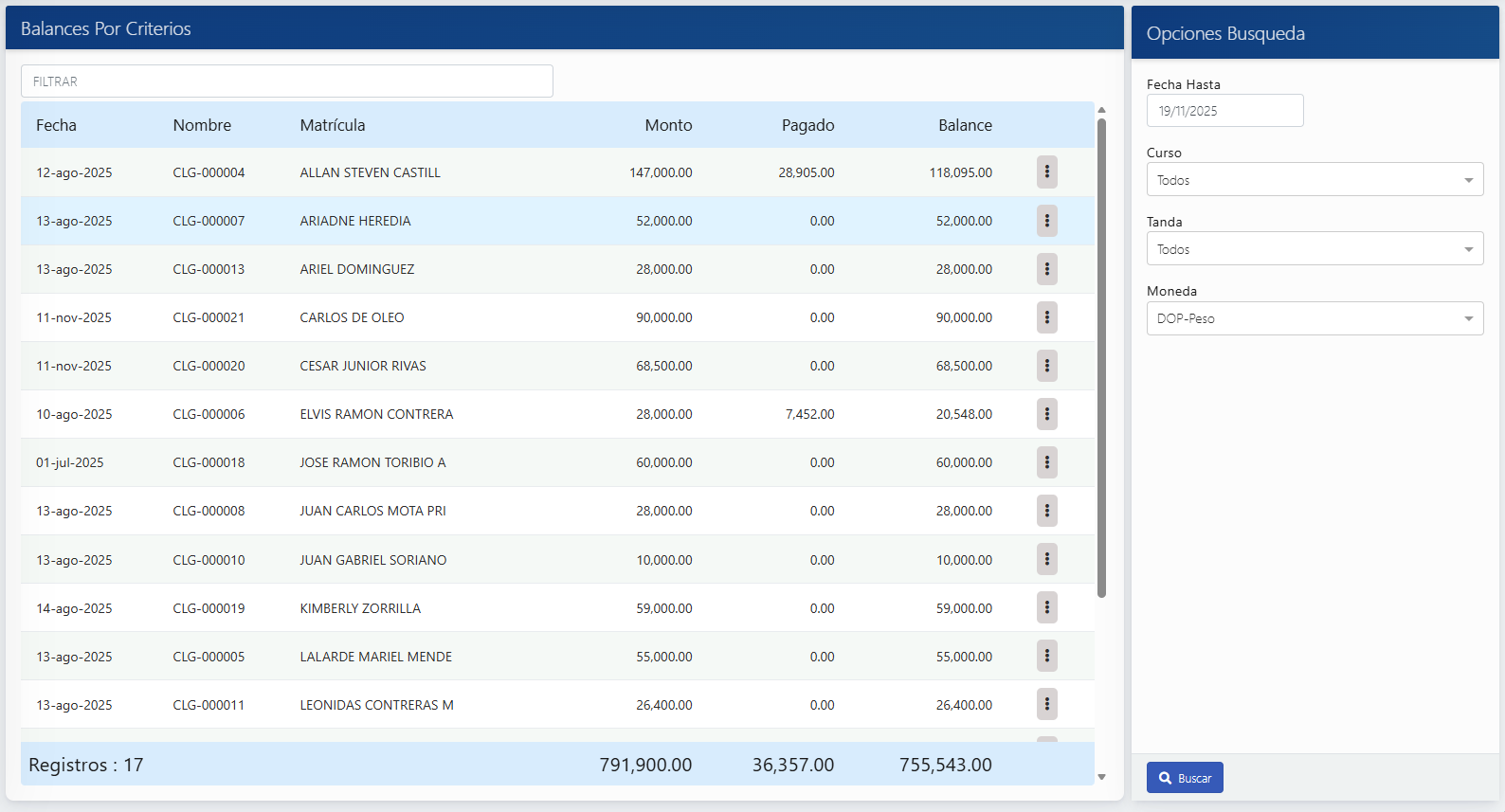Sort the table by Fecha column header
This screenshot has width=1505, height=812.
pyautogui.click(x=56, y=125)
